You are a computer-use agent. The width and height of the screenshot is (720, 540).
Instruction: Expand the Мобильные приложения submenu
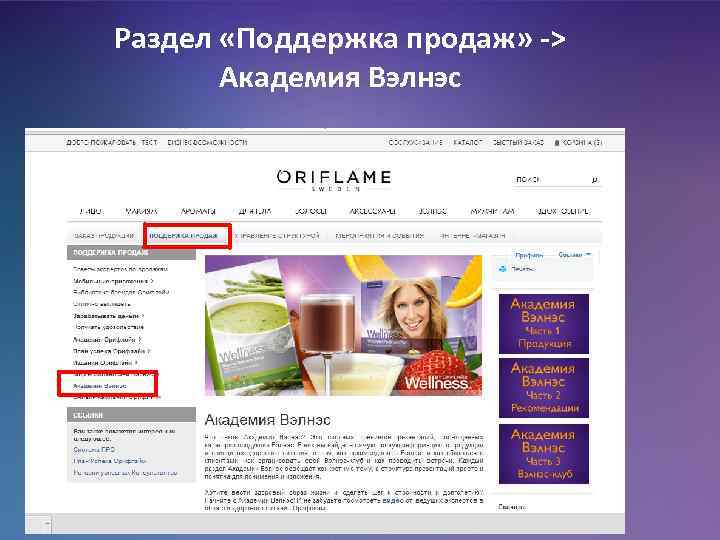coord(113,281)
